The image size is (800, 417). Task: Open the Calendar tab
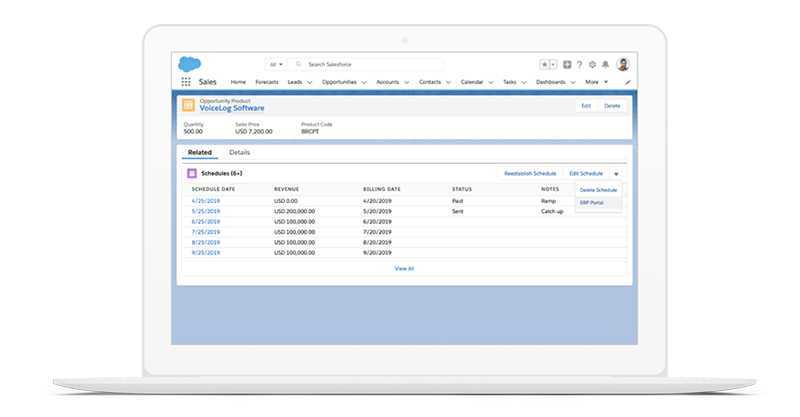coord(472,82)
